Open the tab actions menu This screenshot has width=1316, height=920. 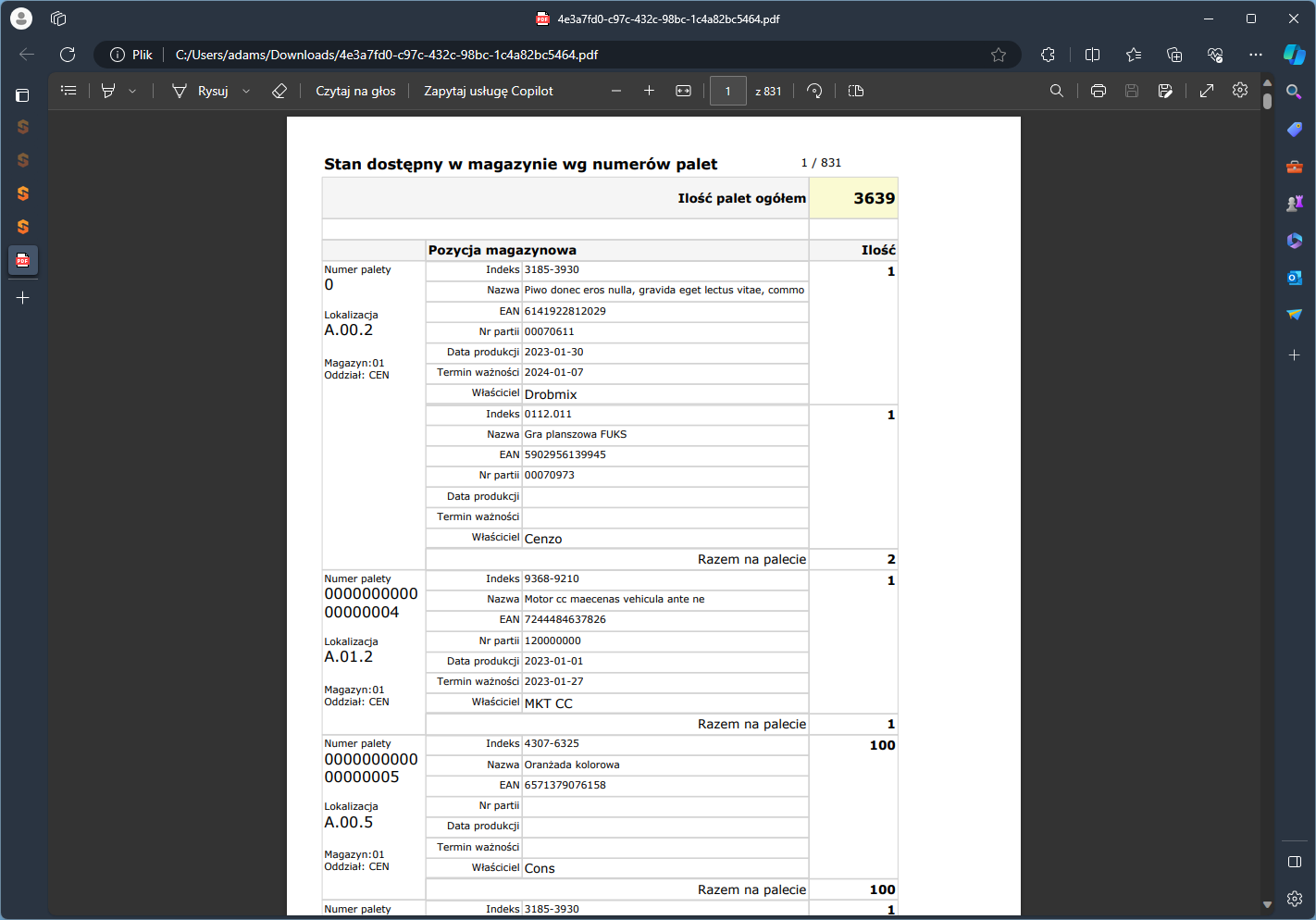point(23,94)
